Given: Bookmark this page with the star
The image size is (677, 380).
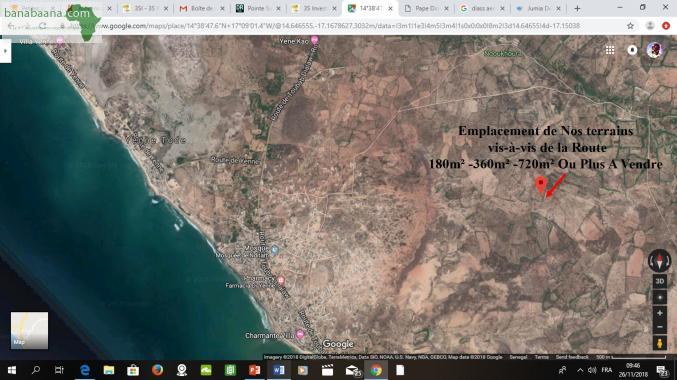Looking at the screenshot, I should (630, 26).
